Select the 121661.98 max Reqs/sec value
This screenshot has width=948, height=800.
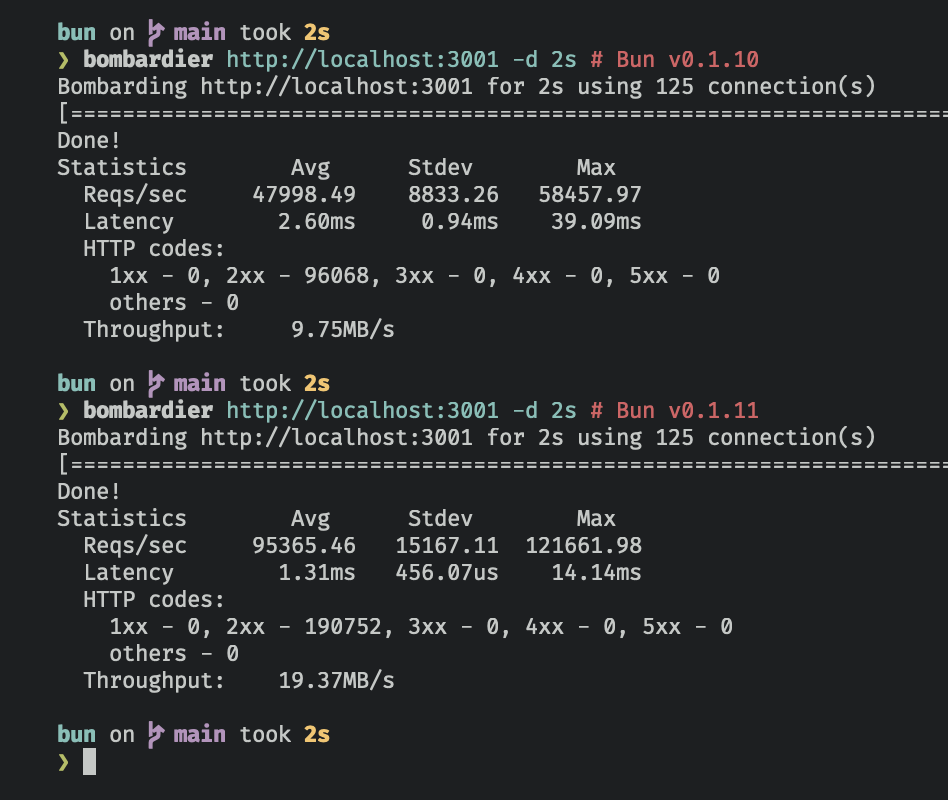point(584,545)
